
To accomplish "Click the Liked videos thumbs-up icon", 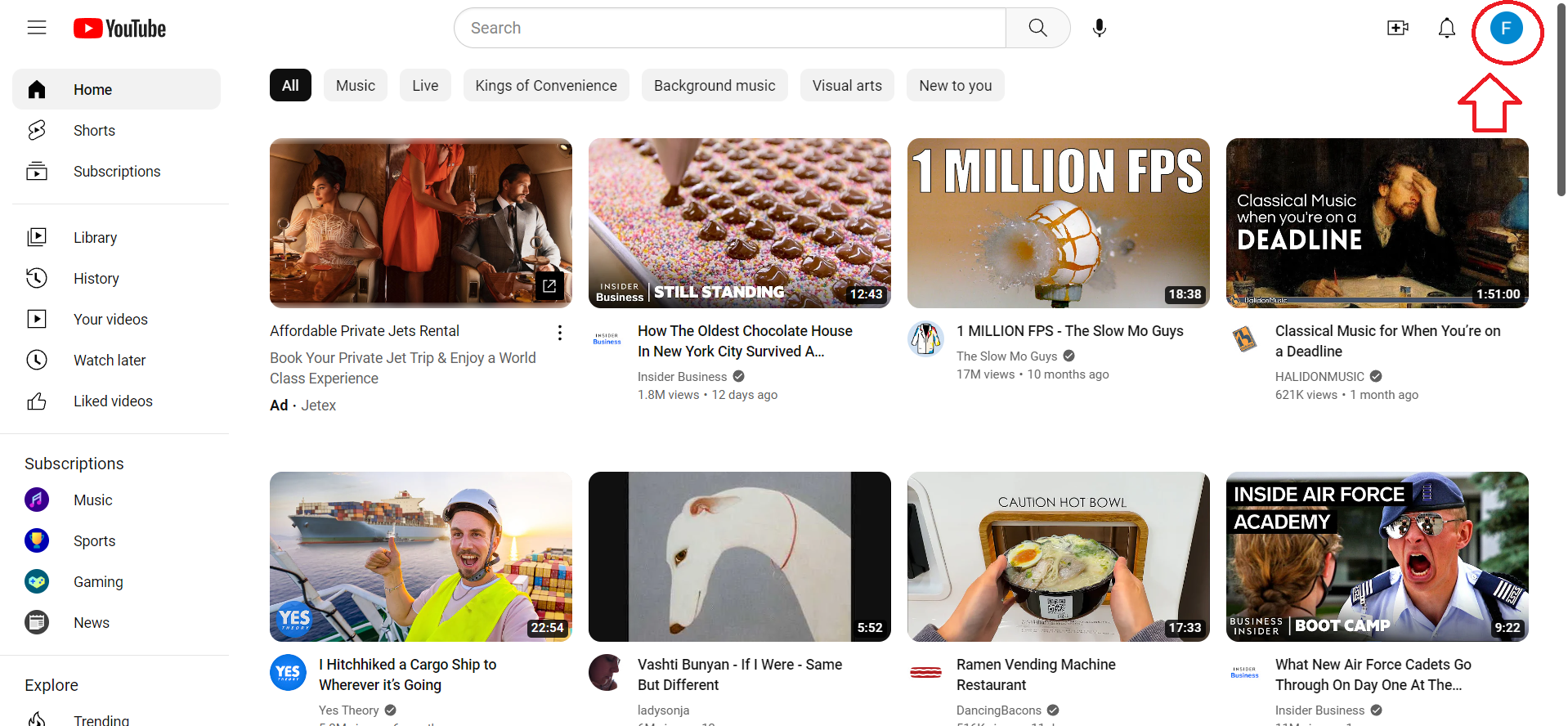I will (37, 401).
